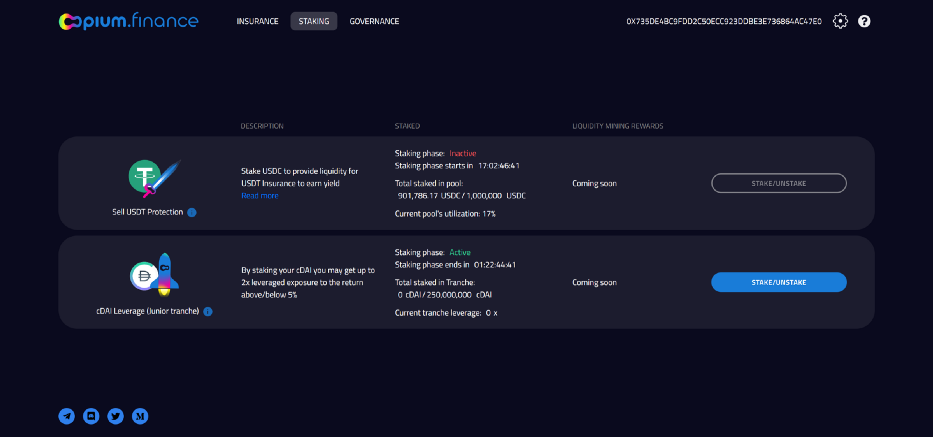Click the chat community icon in footer
This screenshot has width=933, height=437.
[x=91, y=416]
